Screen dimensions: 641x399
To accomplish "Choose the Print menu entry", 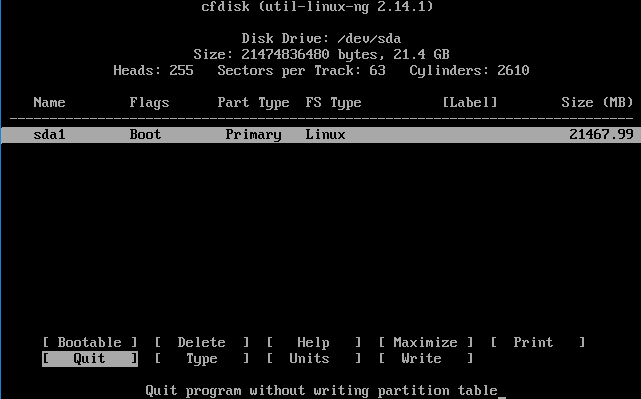I will click(x=538, y=342).
